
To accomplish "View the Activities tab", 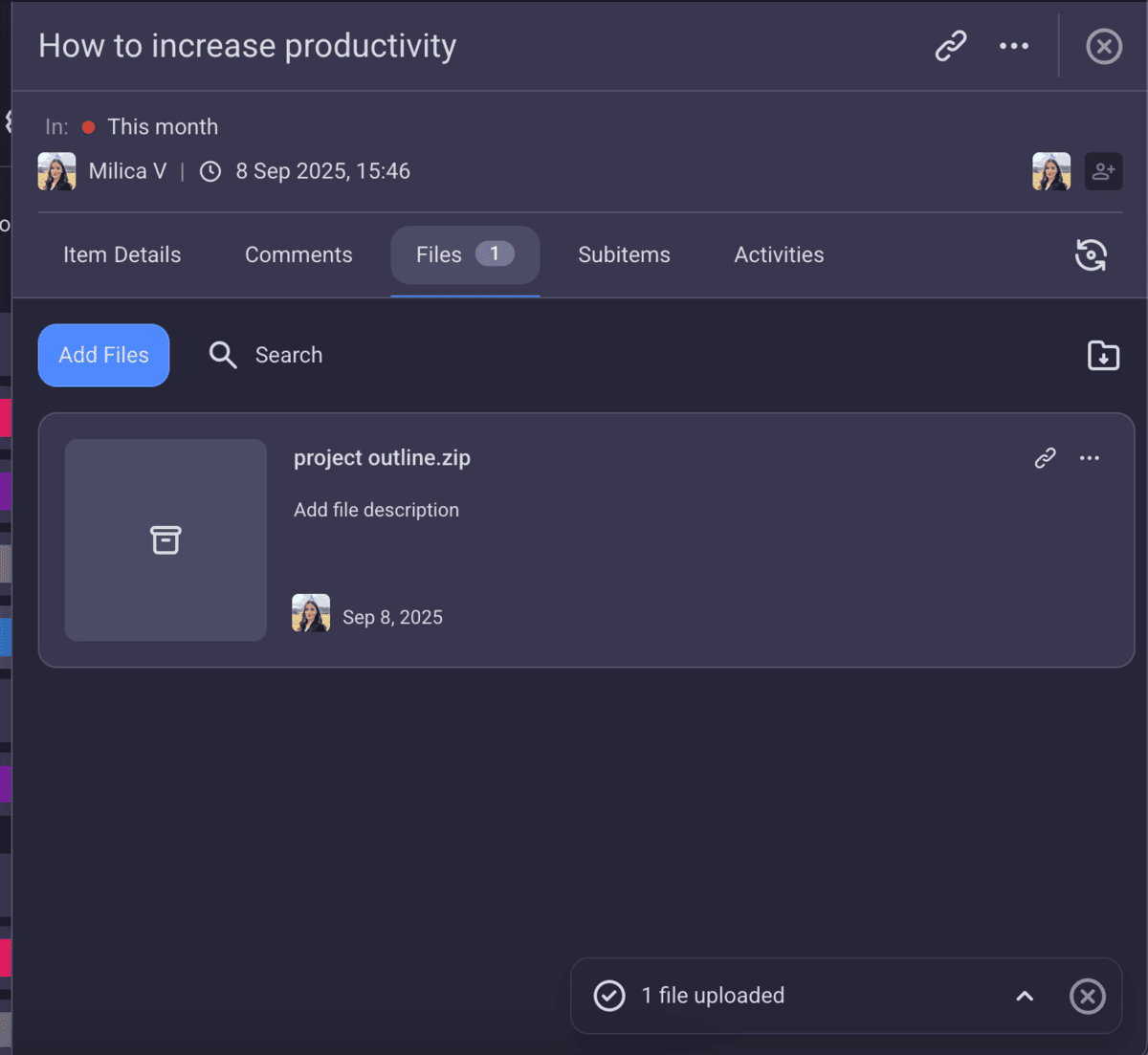I will click(779, 255).
